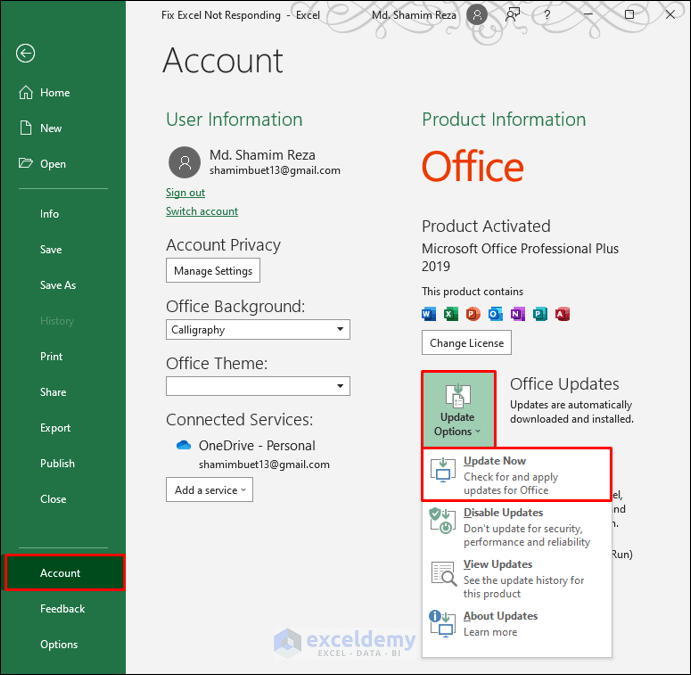This screenshot has height=675, width=691.
Task: Click the OneDrive cloud icon
Action: [x=183, y=445]
